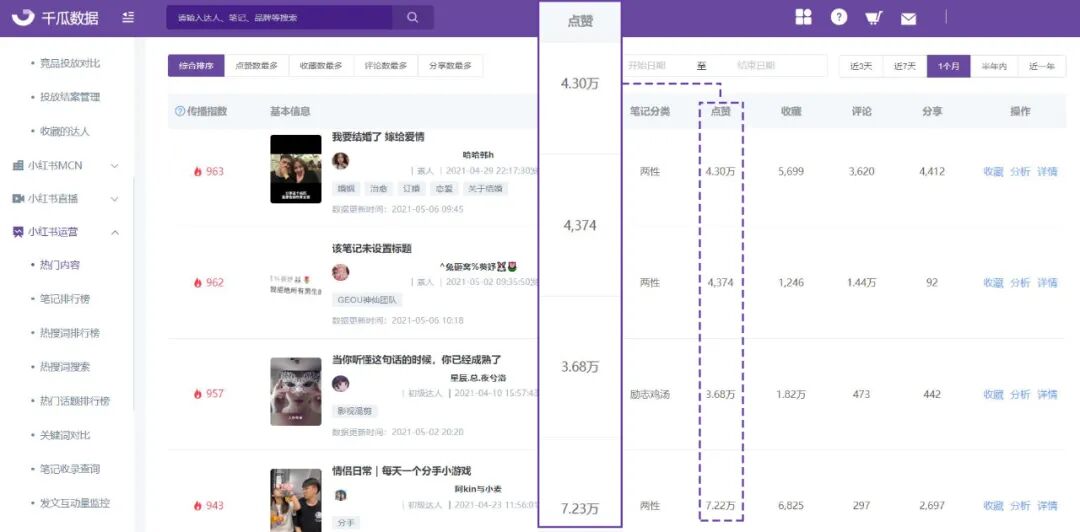This screenshot has height=532, width=1080.
Task: Select the 收藏数最多 sort tab
Action: tap(321, 66)
